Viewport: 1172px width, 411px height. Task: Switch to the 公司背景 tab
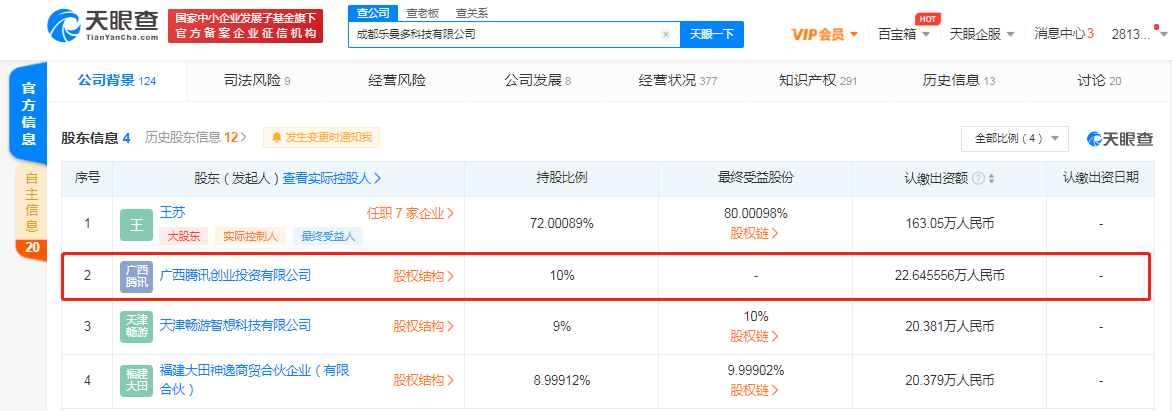tap(117, 81)
